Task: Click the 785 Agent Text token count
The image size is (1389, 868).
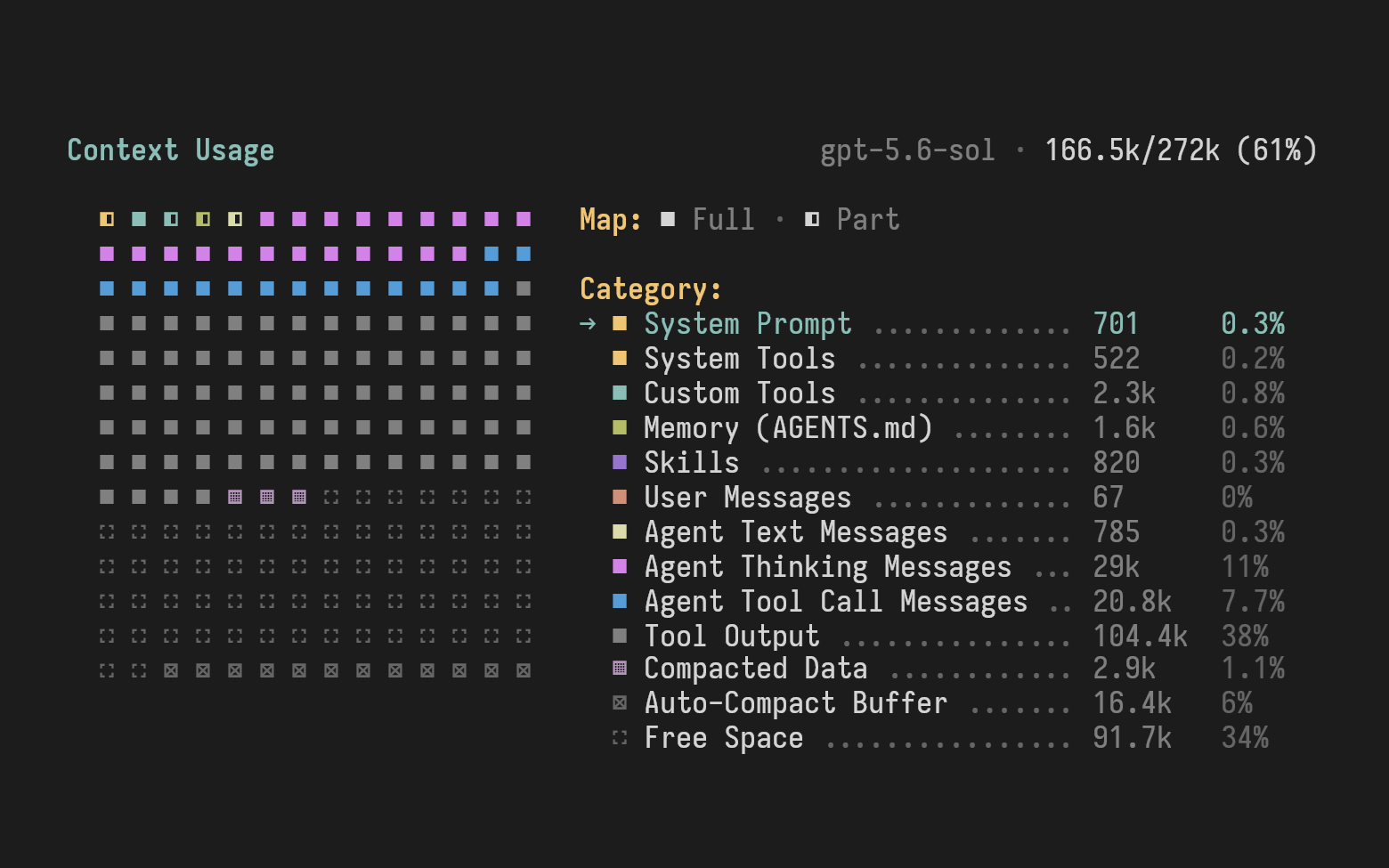Action: coord(1117,532)
